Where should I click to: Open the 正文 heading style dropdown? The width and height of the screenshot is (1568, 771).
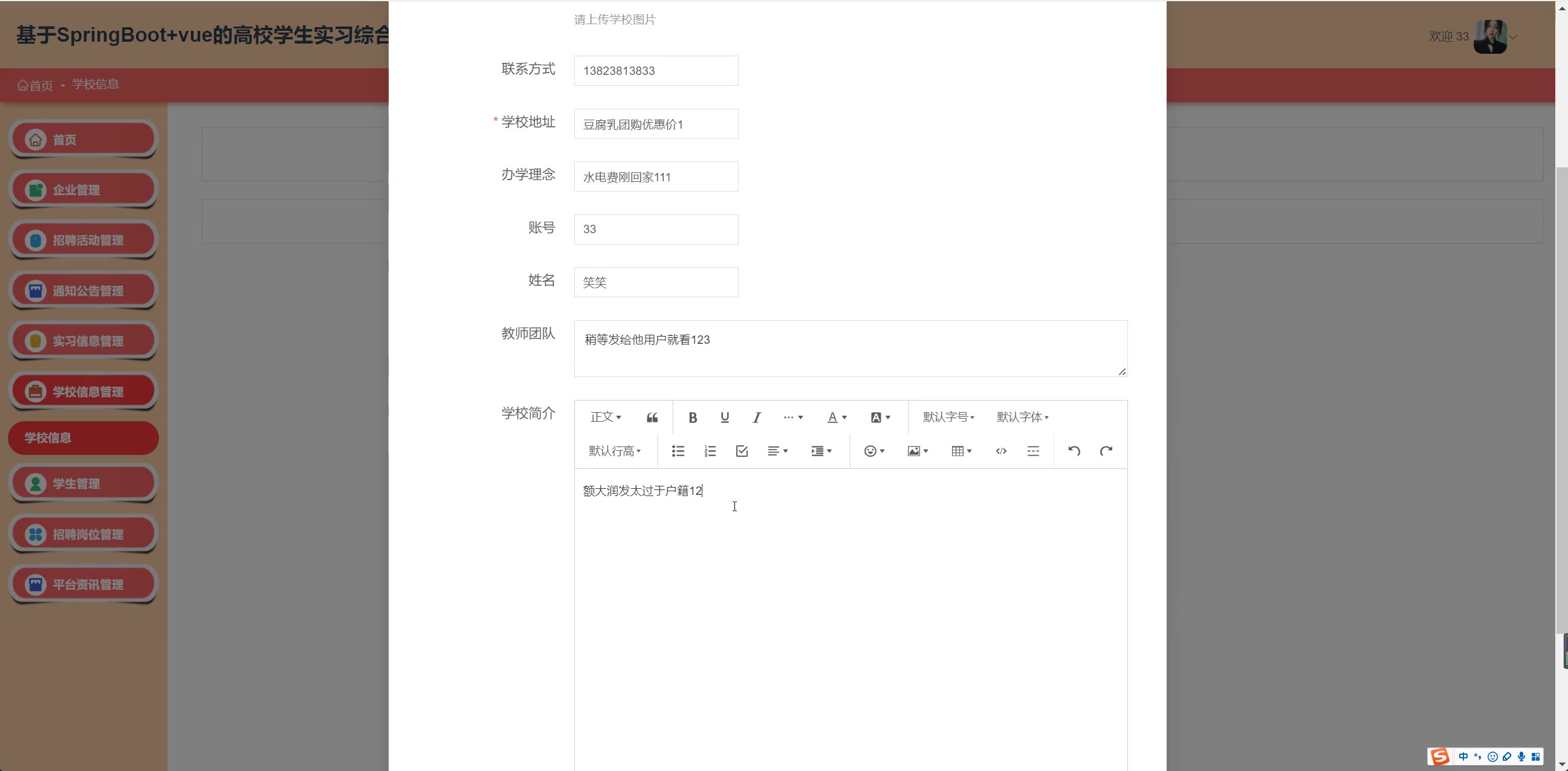(605, 418)
